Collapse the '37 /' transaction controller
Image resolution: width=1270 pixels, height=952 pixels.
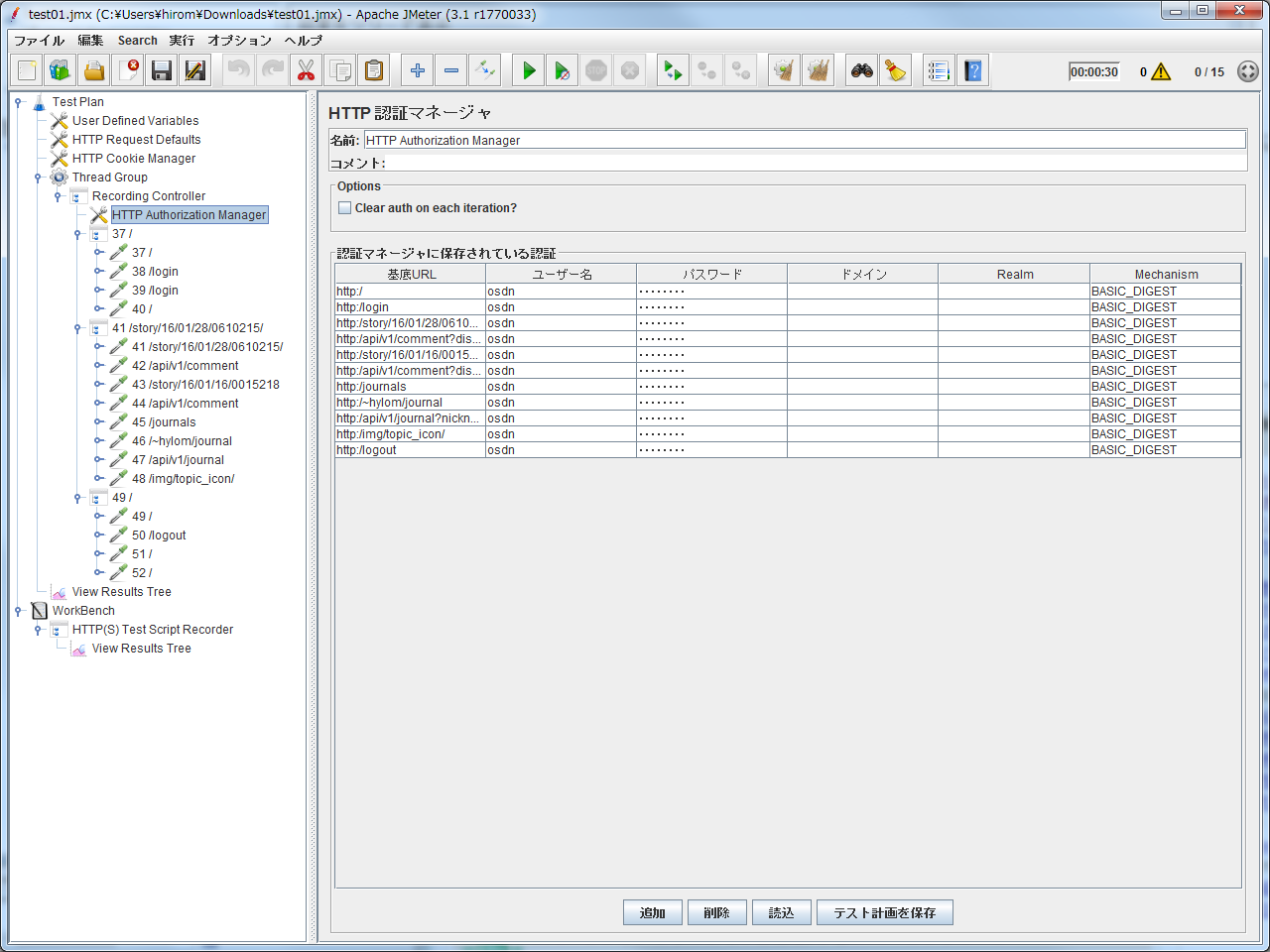point(77,234)
